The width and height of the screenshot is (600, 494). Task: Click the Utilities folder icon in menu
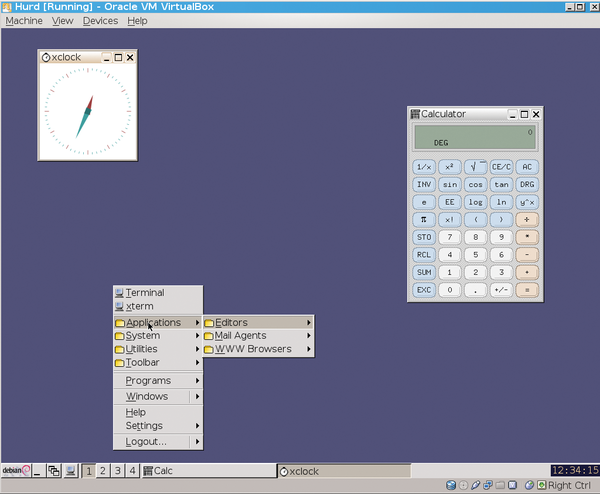(120, 349)
